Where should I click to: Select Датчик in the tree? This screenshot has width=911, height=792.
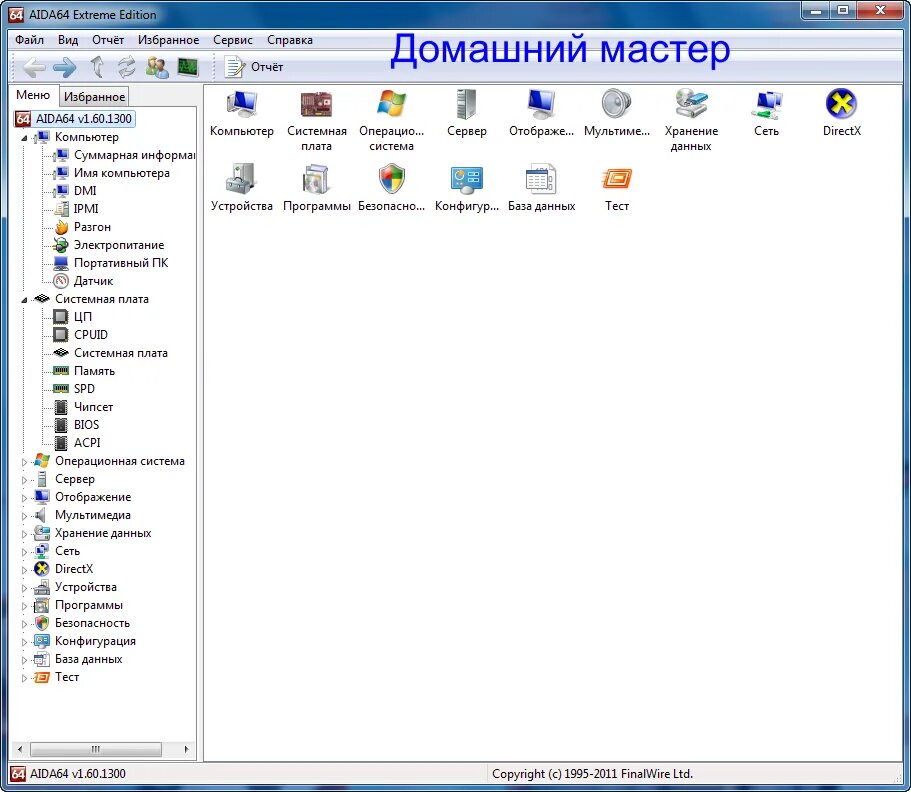[x=93, y=281]
